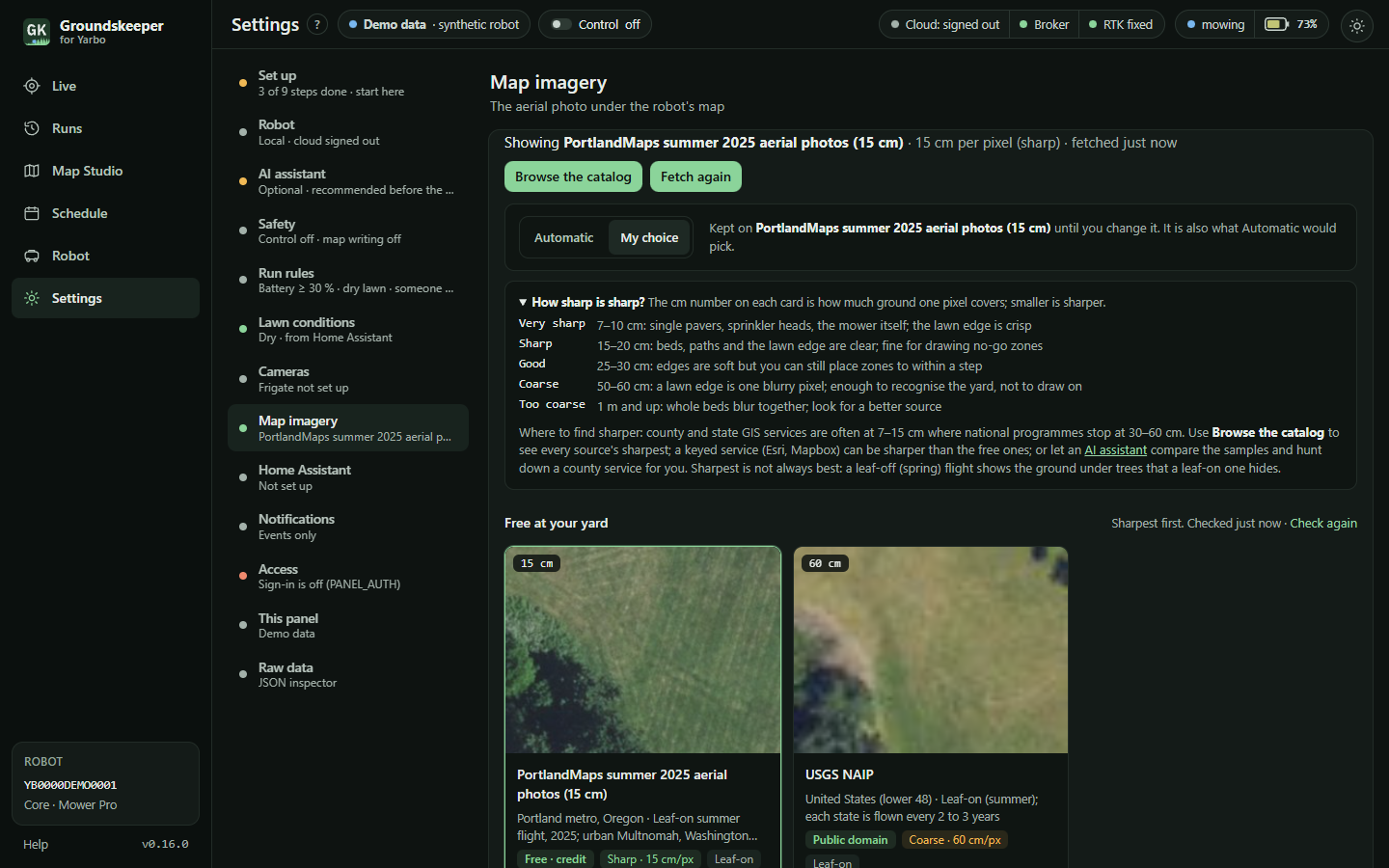The image size is (1389, 868).
Task: Click the USGS NAIP card title
Action: [x=839, y=774]
